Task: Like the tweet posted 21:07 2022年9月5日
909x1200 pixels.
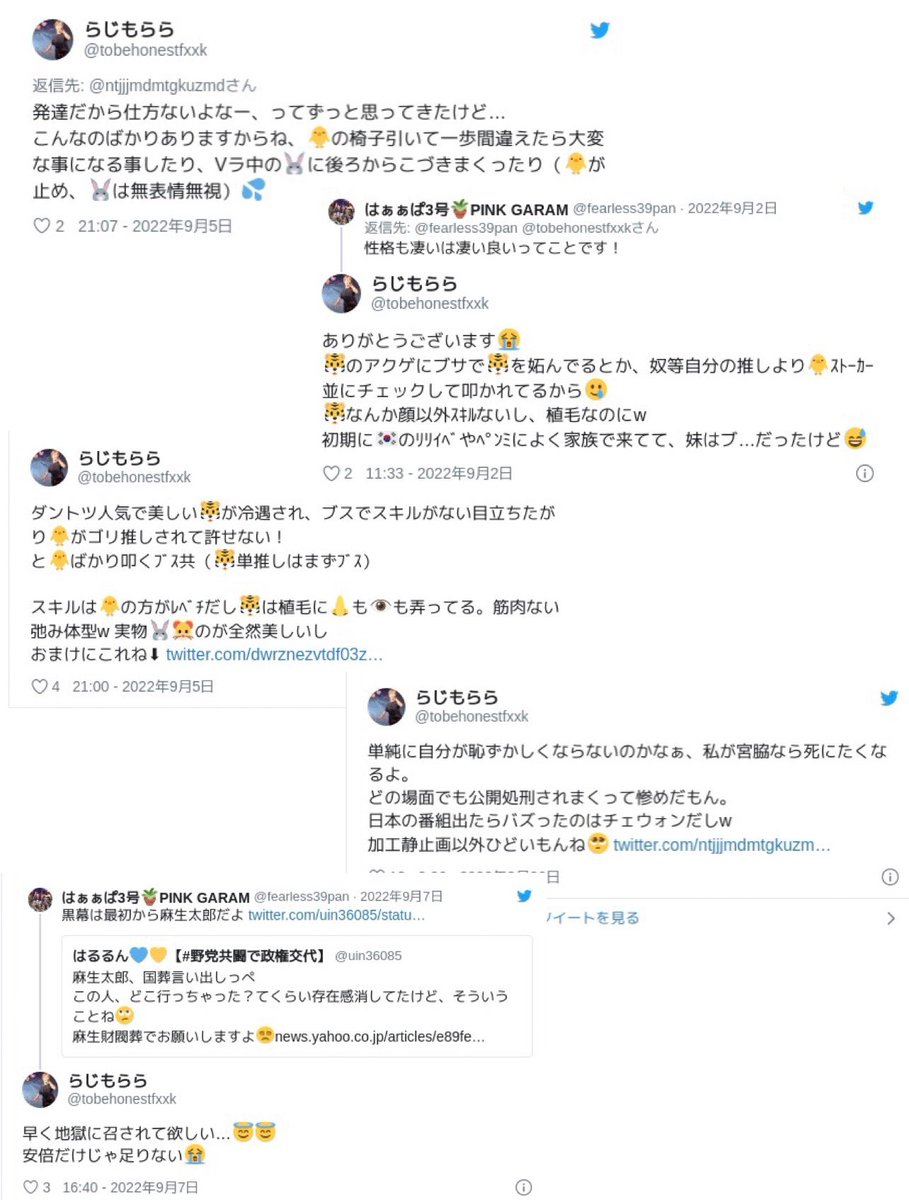Action: tap(41, 226)
